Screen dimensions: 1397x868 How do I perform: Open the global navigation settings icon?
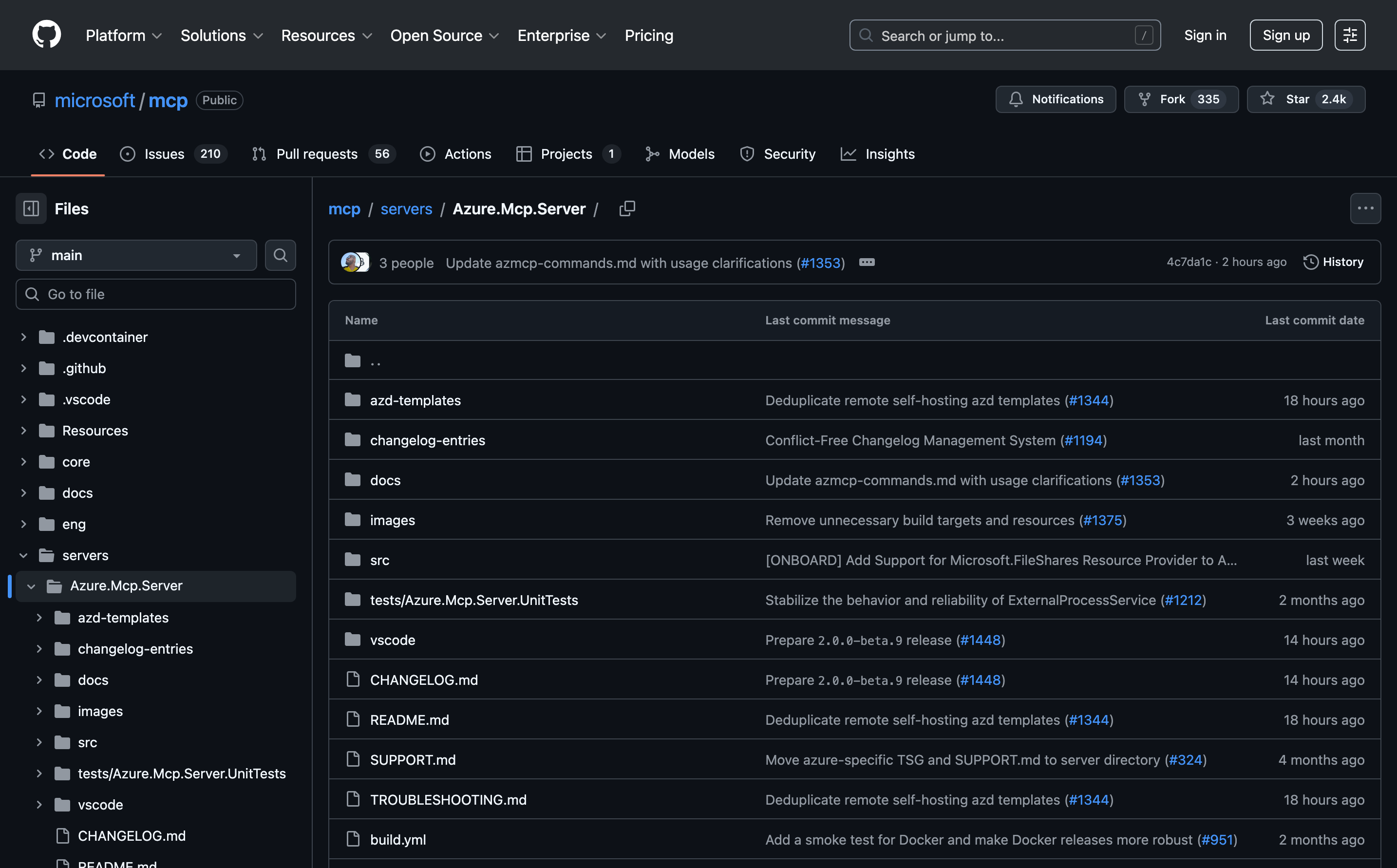[x=1349, y=35]
